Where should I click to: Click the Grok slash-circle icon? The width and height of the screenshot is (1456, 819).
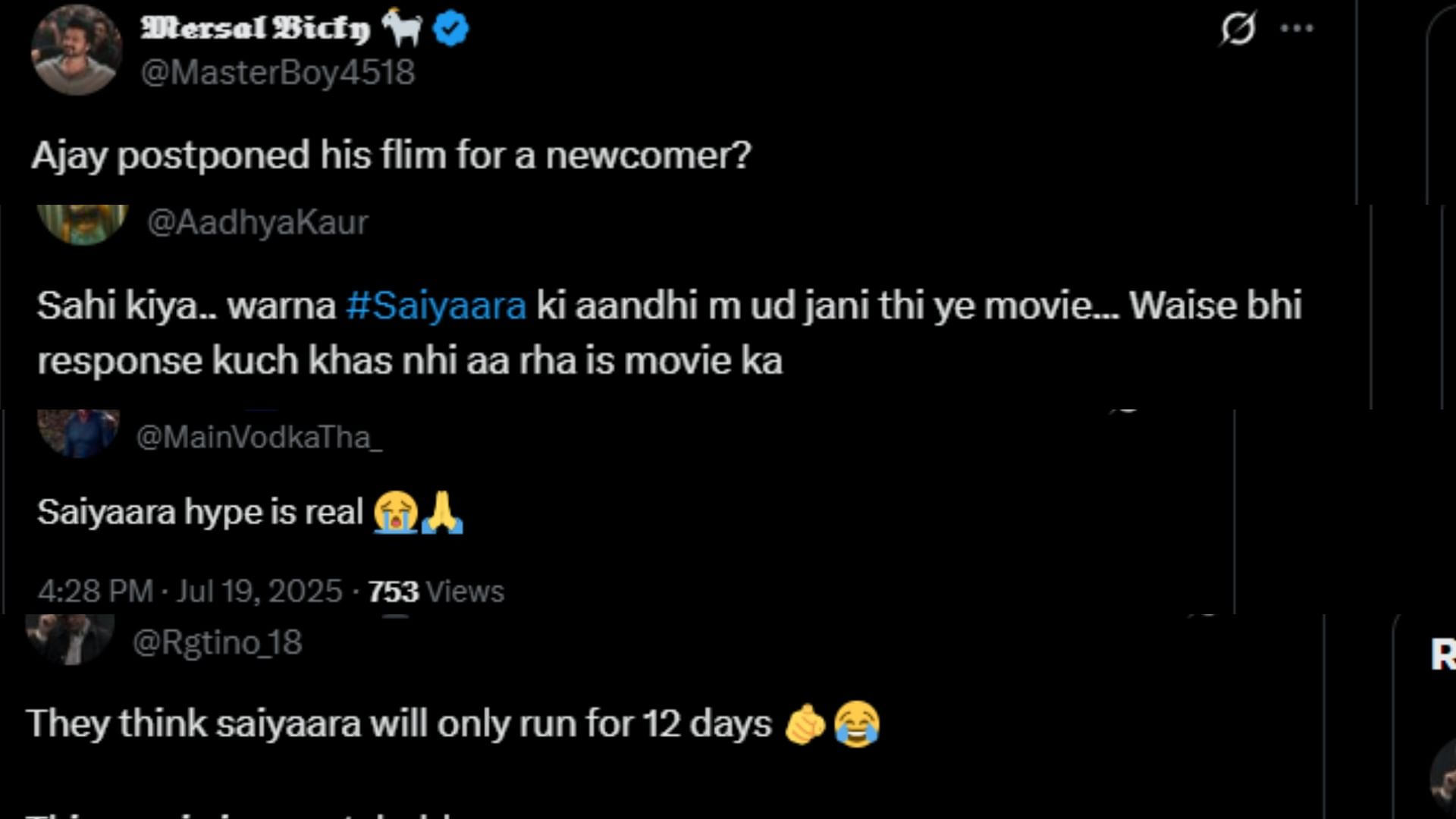[x=1238, y=29]
